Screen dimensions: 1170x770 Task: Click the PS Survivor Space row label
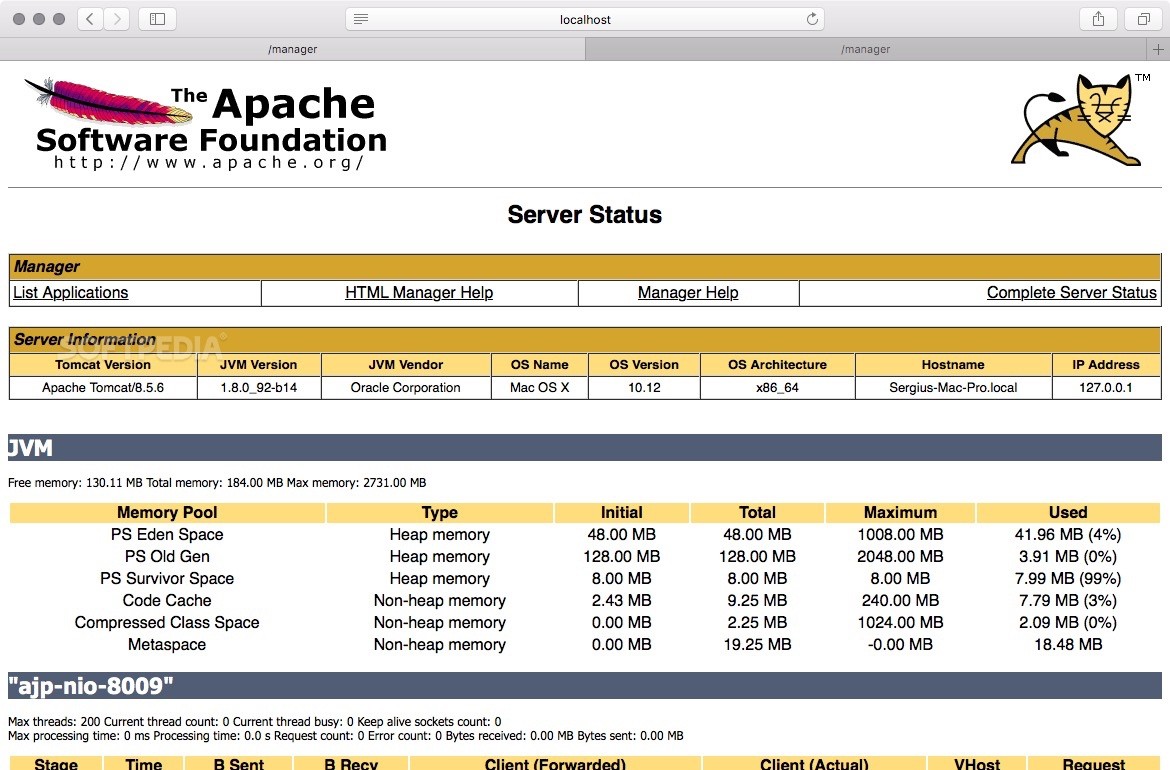click(167, 578)
